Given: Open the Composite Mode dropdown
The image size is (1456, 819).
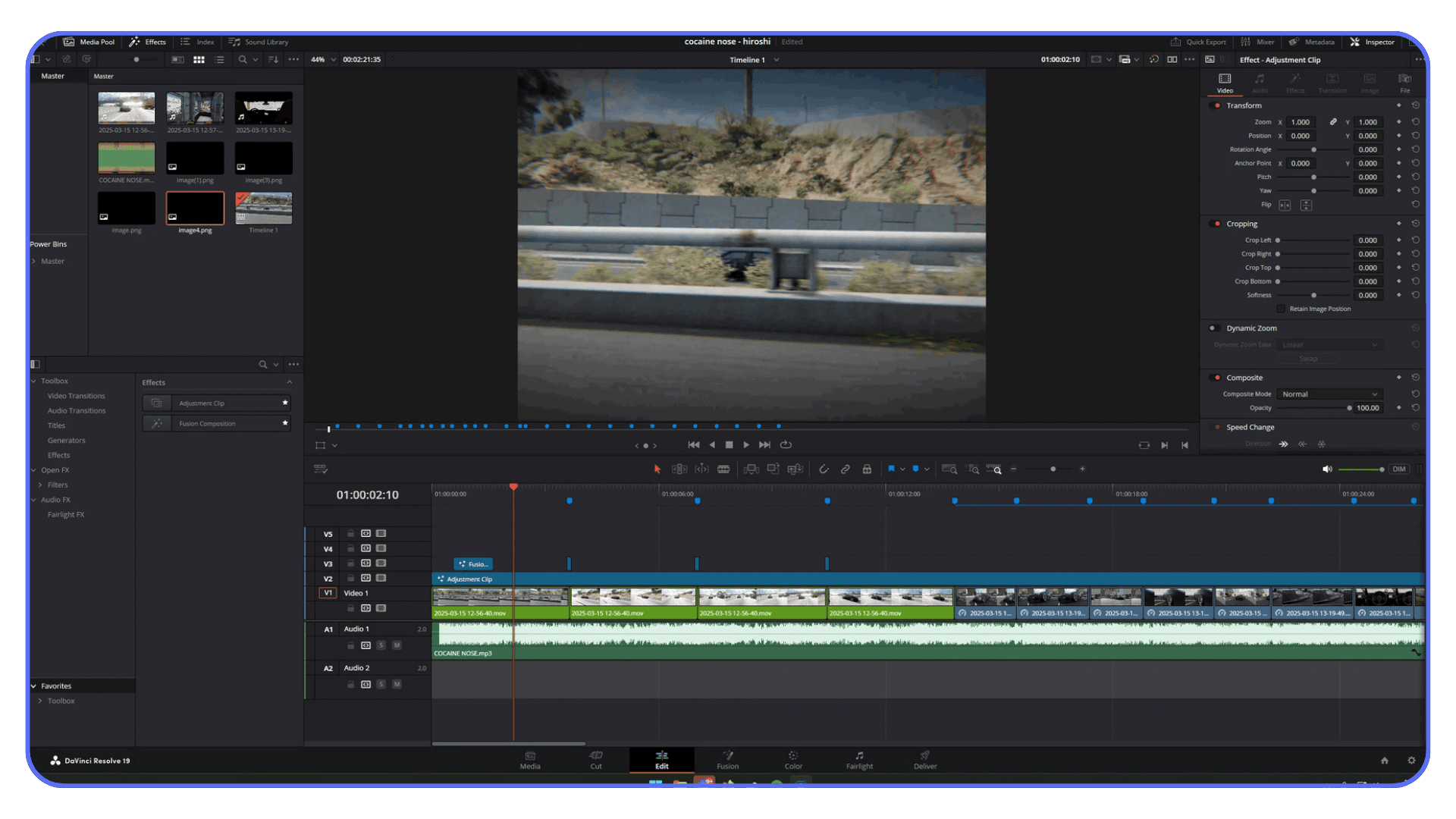Looking at the screenshot, I should click(1329, 394).
